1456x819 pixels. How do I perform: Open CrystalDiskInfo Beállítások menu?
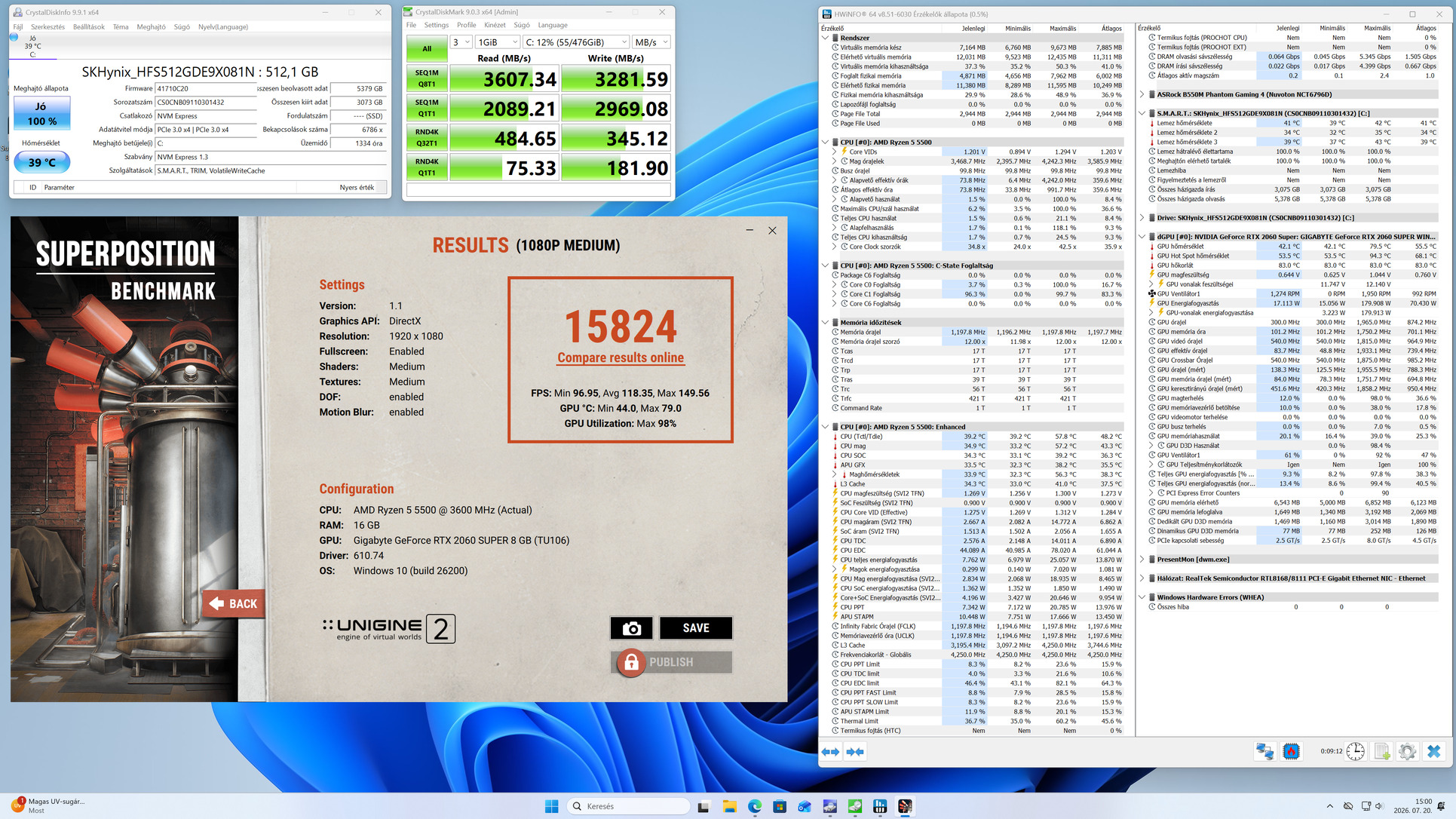[x=89, y=26]
